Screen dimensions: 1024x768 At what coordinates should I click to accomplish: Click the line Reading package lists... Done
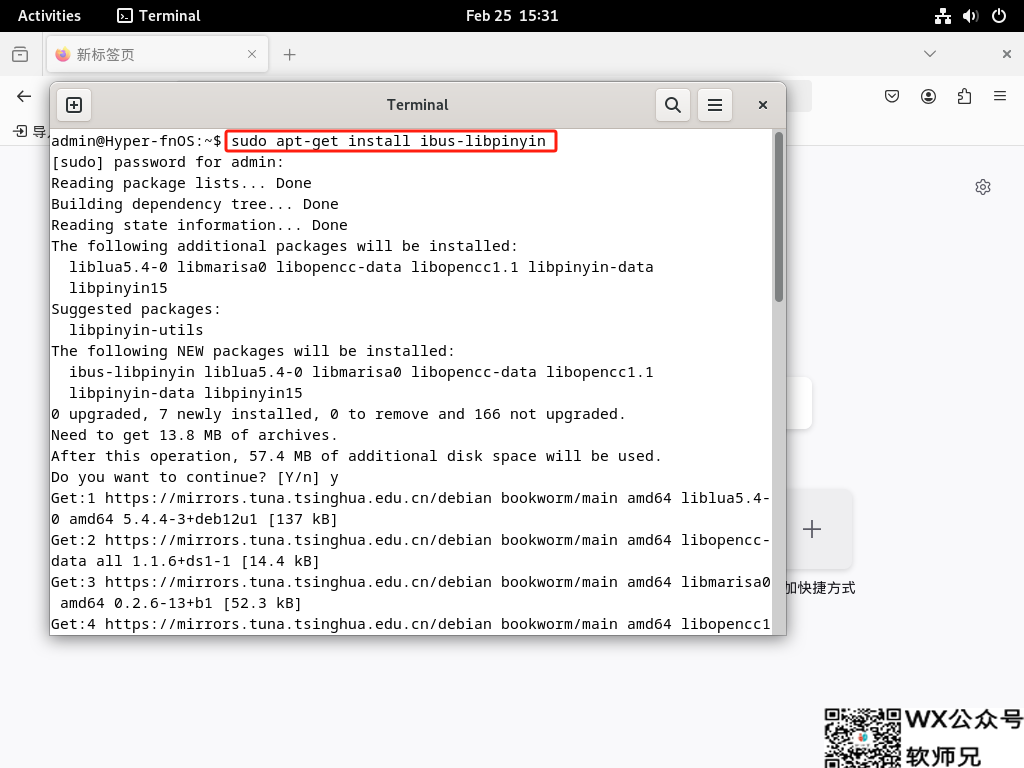[x=182, y=183]
